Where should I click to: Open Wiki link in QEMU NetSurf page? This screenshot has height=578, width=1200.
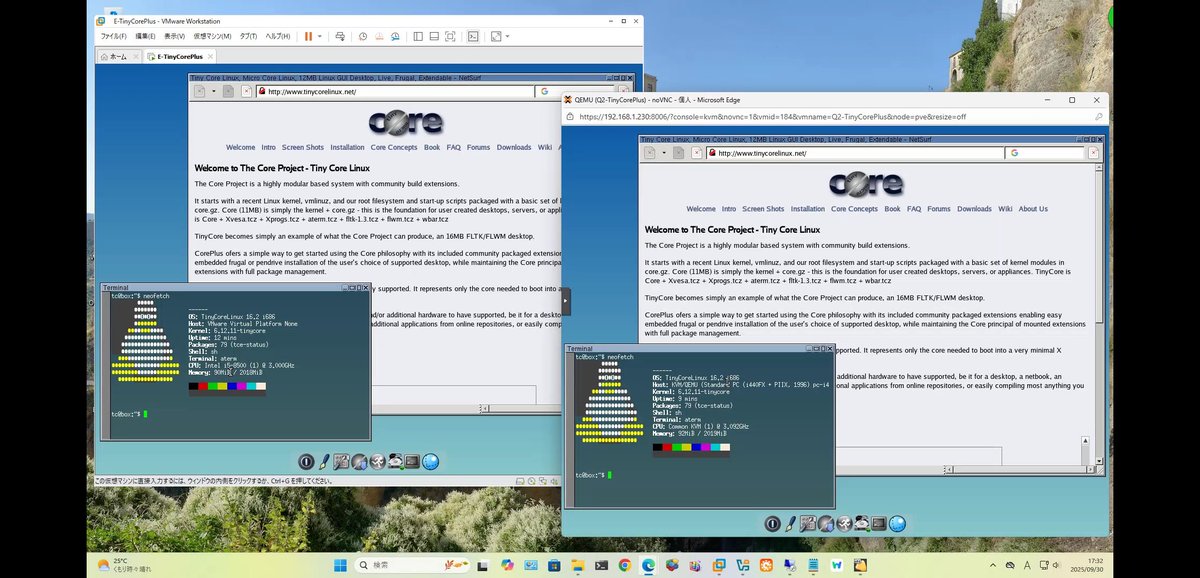coord(1005,209)
